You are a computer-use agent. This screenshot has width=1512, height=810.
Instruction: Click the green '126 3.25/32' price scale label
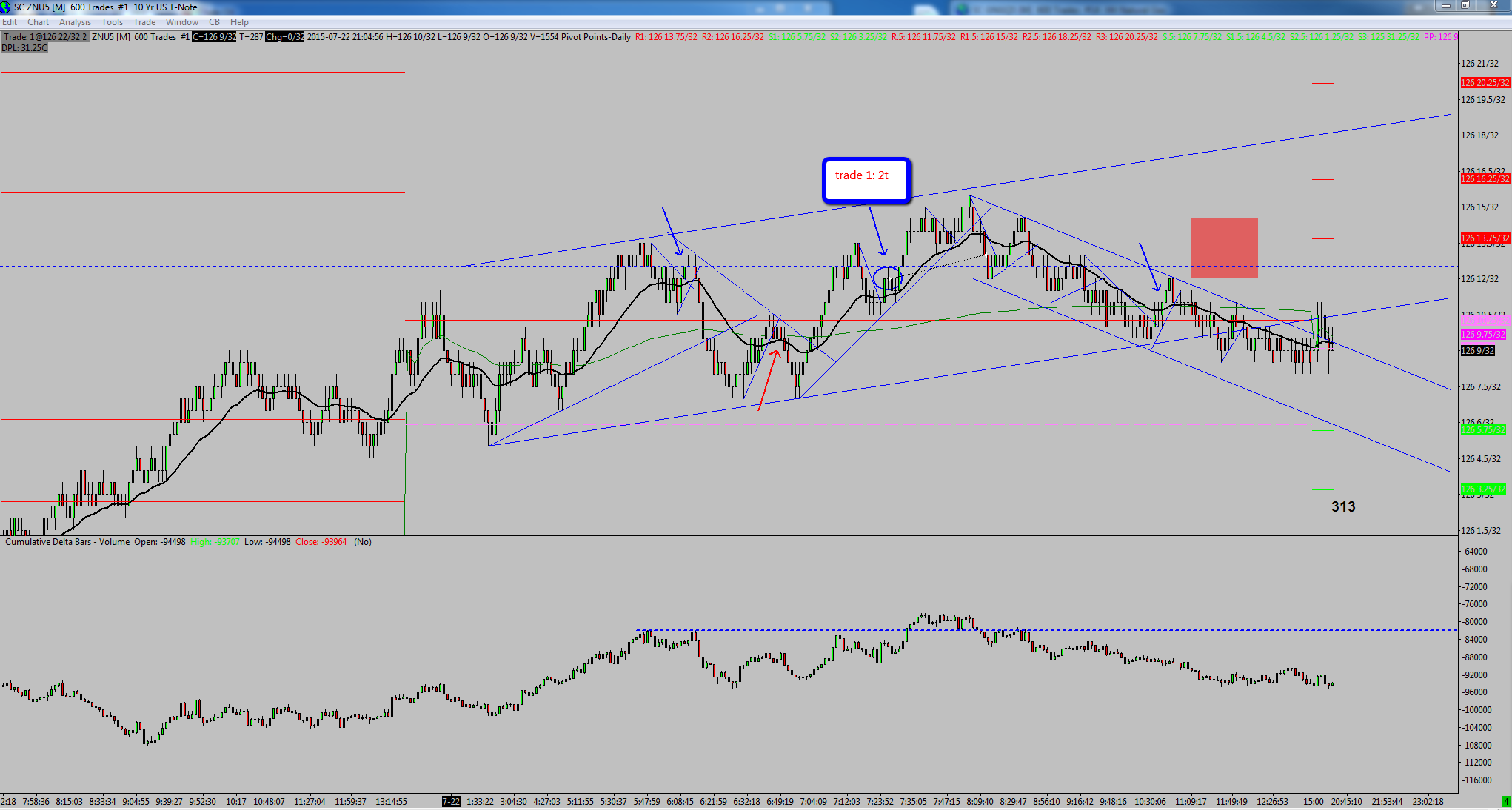pyautogui.click(x=1483, y=489)
